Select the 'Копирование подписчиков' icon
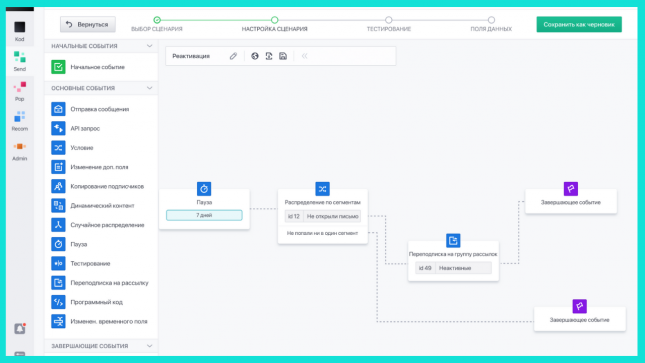The width and height of the screenshot is (645, 363). (58, 186)
